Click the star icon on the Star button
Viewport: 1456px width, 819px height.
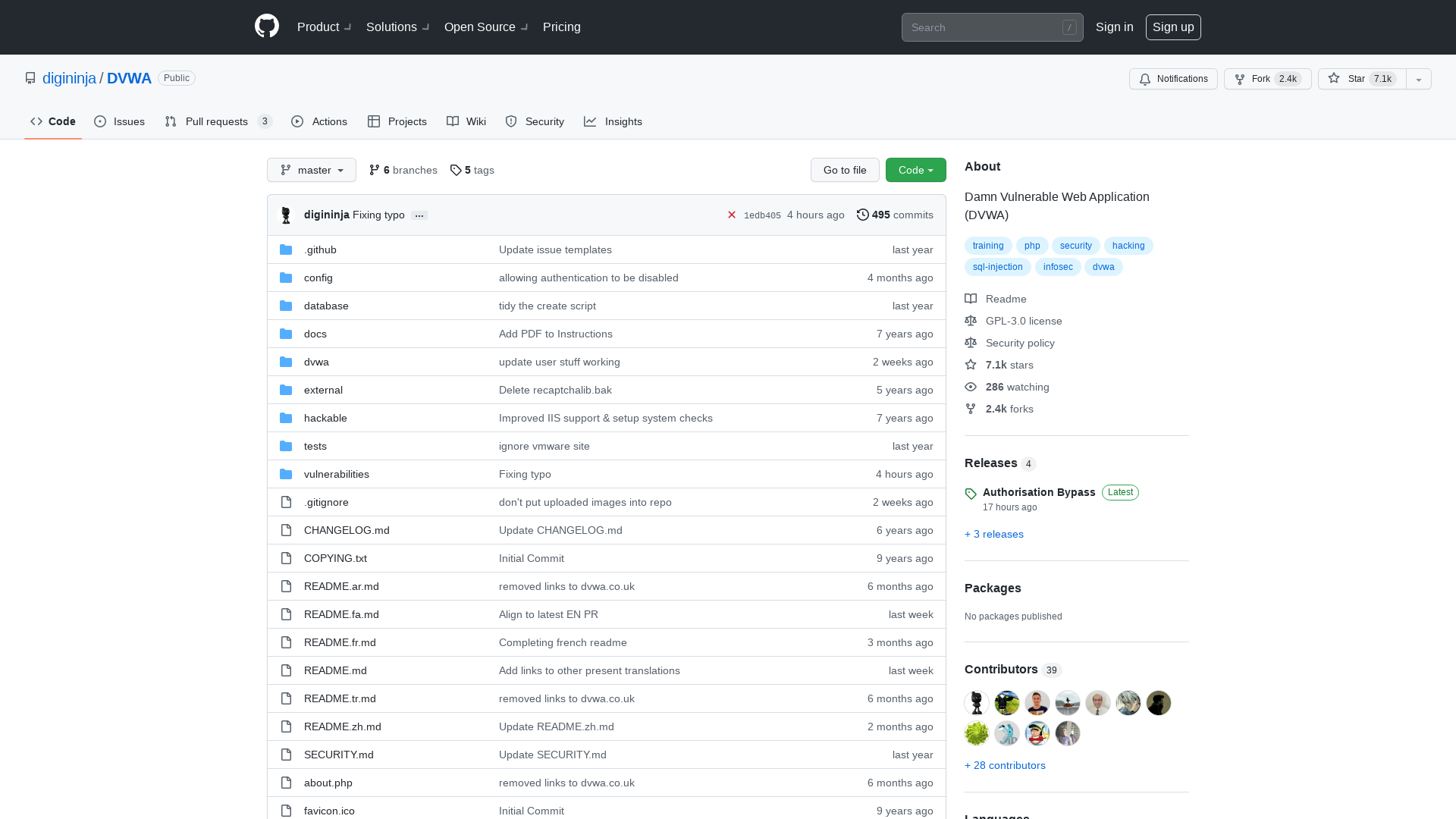click(x=1334, y=79)
